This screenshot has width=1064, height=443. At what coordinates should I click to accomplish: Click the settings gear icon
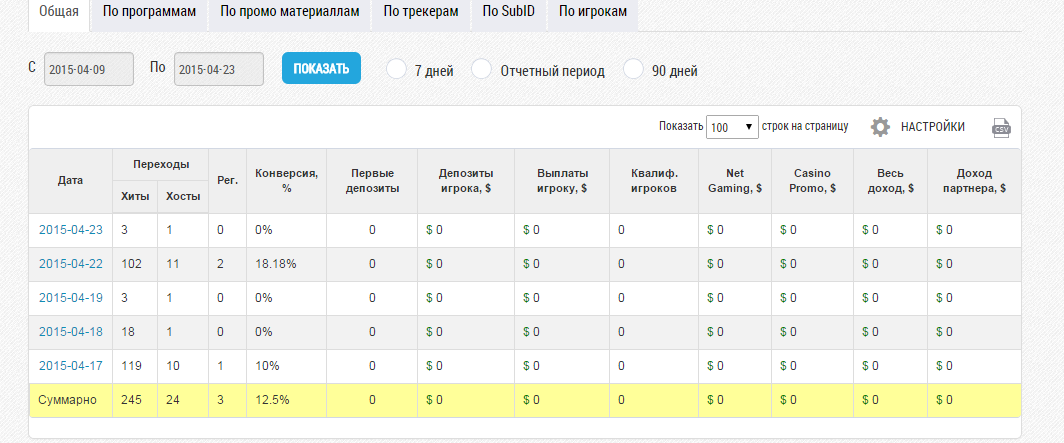(x=880, y=127)
